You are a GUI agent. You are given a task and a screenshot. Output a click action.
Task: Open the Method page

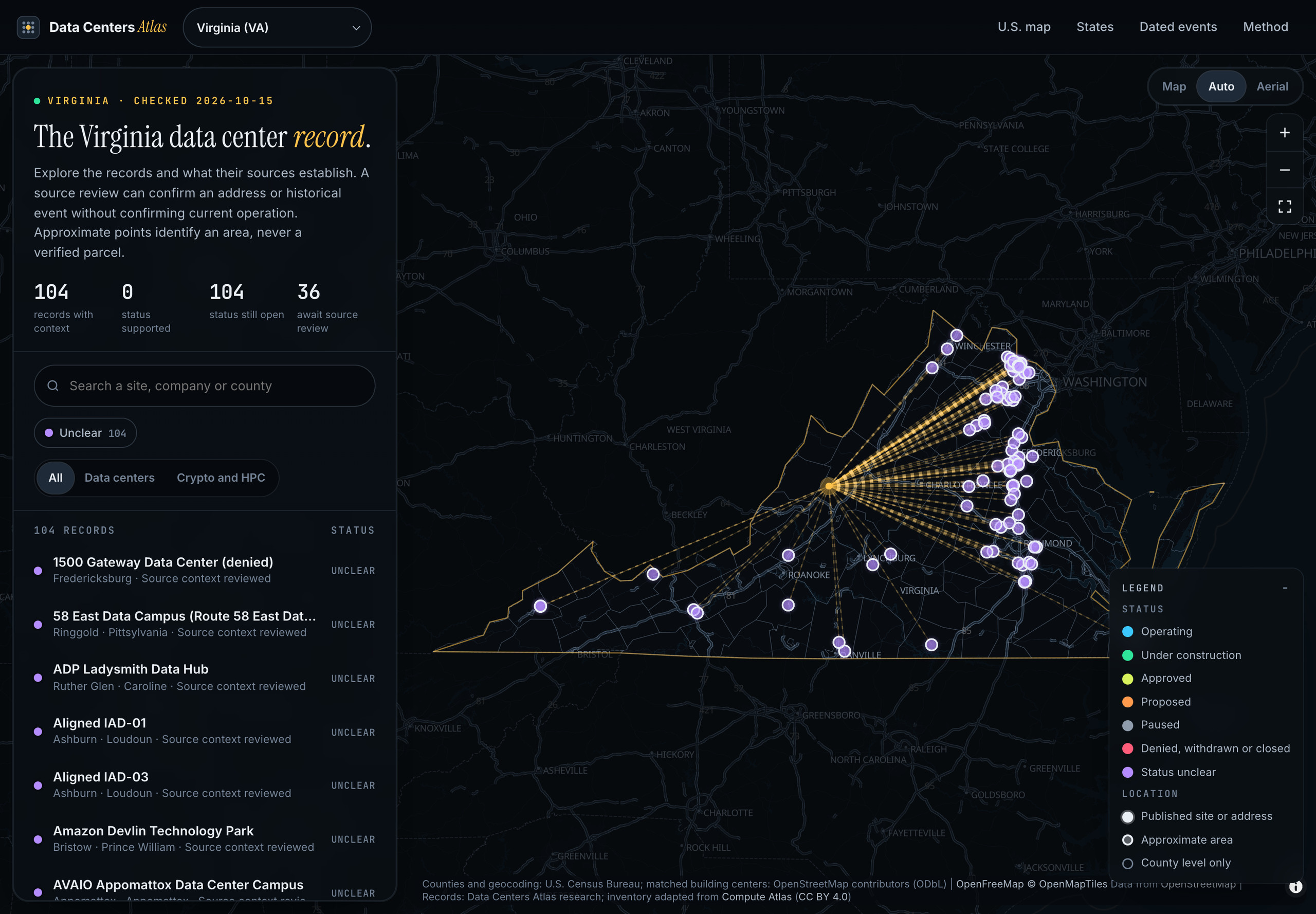1266,27
